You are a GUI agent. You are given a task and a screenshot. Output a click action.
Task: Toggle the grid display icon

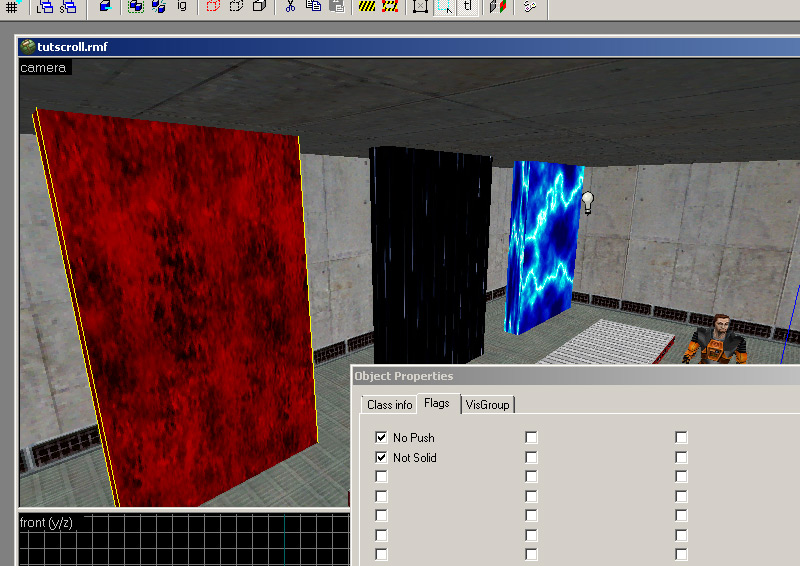coord(12,6)
